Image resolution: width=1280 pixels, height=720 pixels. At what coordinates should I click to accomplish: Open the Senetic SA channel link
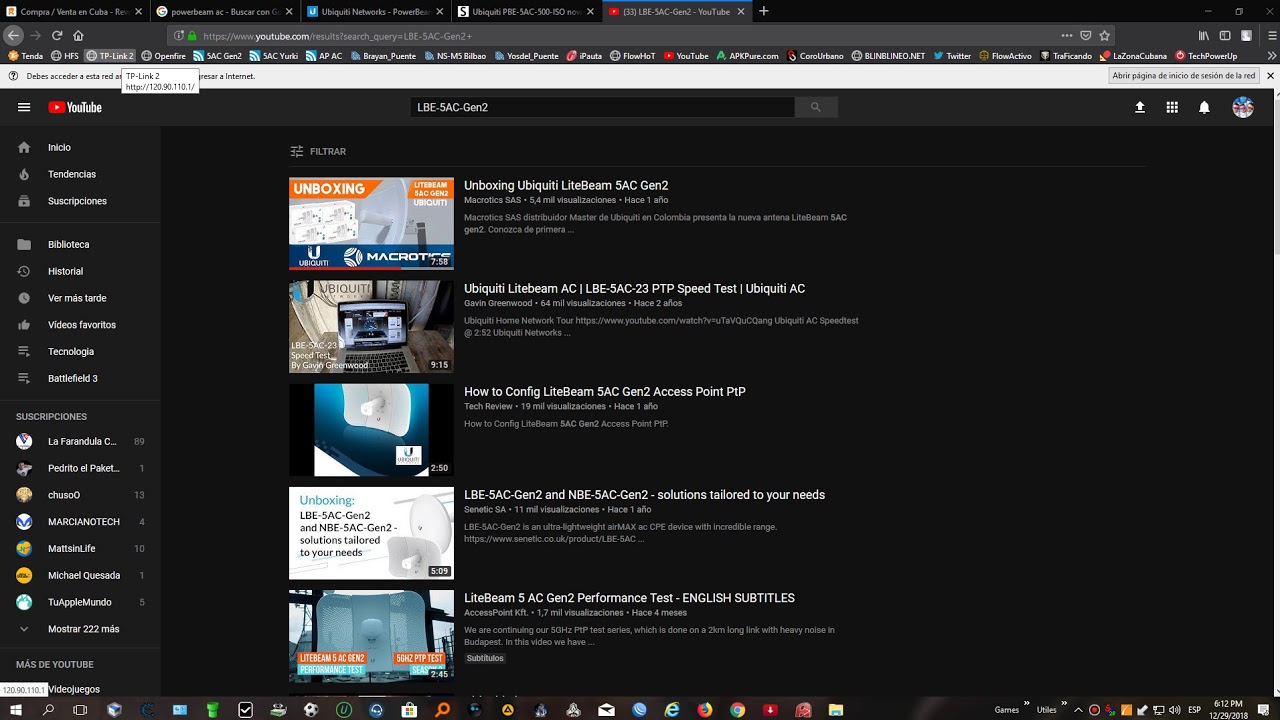pyautogui.click(x=485, y=509)
